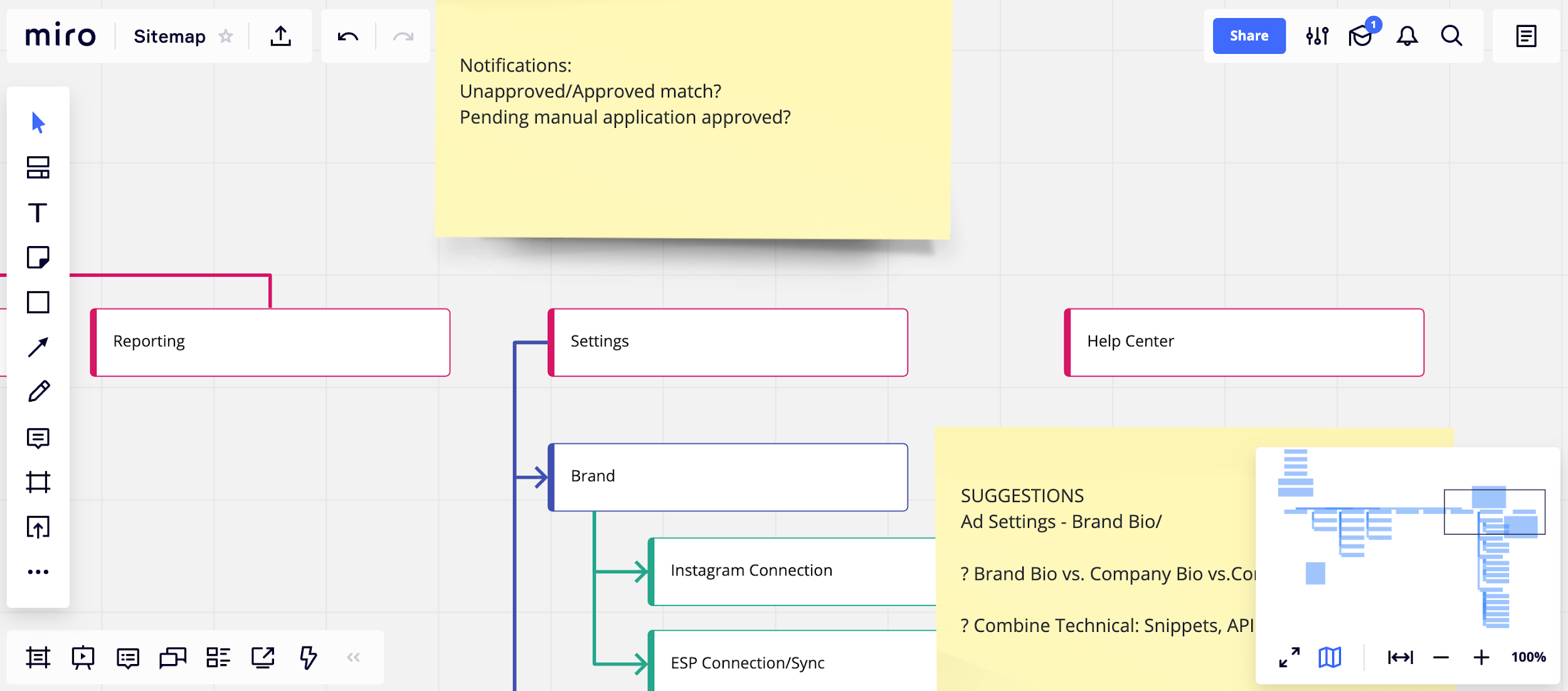Open the shapes tool
The width and height of the screenshot is (1568, 691).
39,302
